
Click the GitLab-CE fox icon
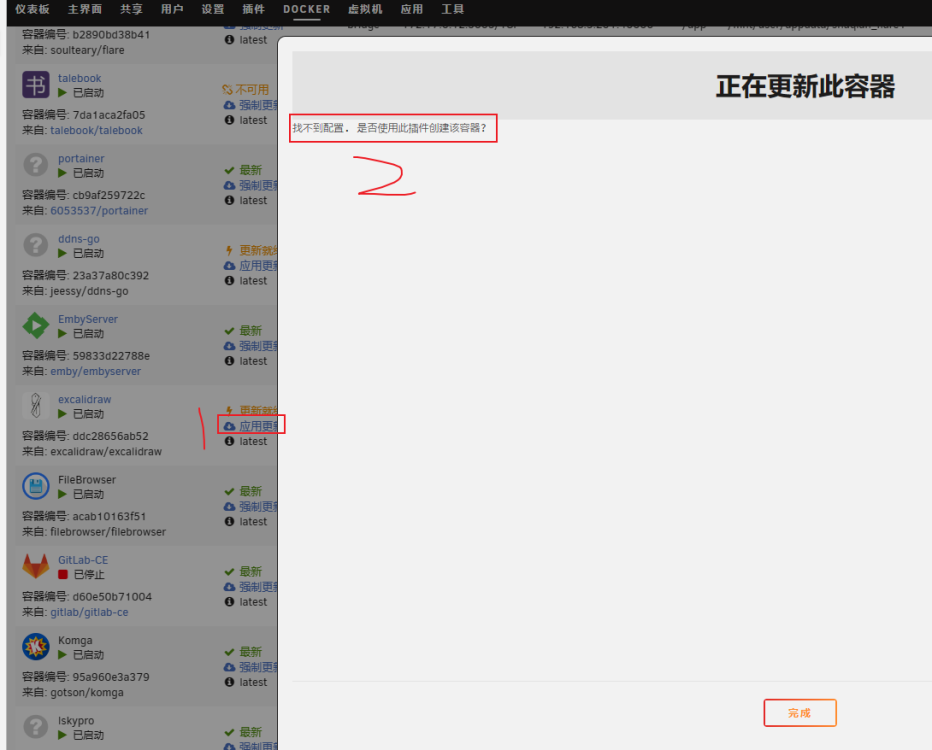click(x=36, y=566)
